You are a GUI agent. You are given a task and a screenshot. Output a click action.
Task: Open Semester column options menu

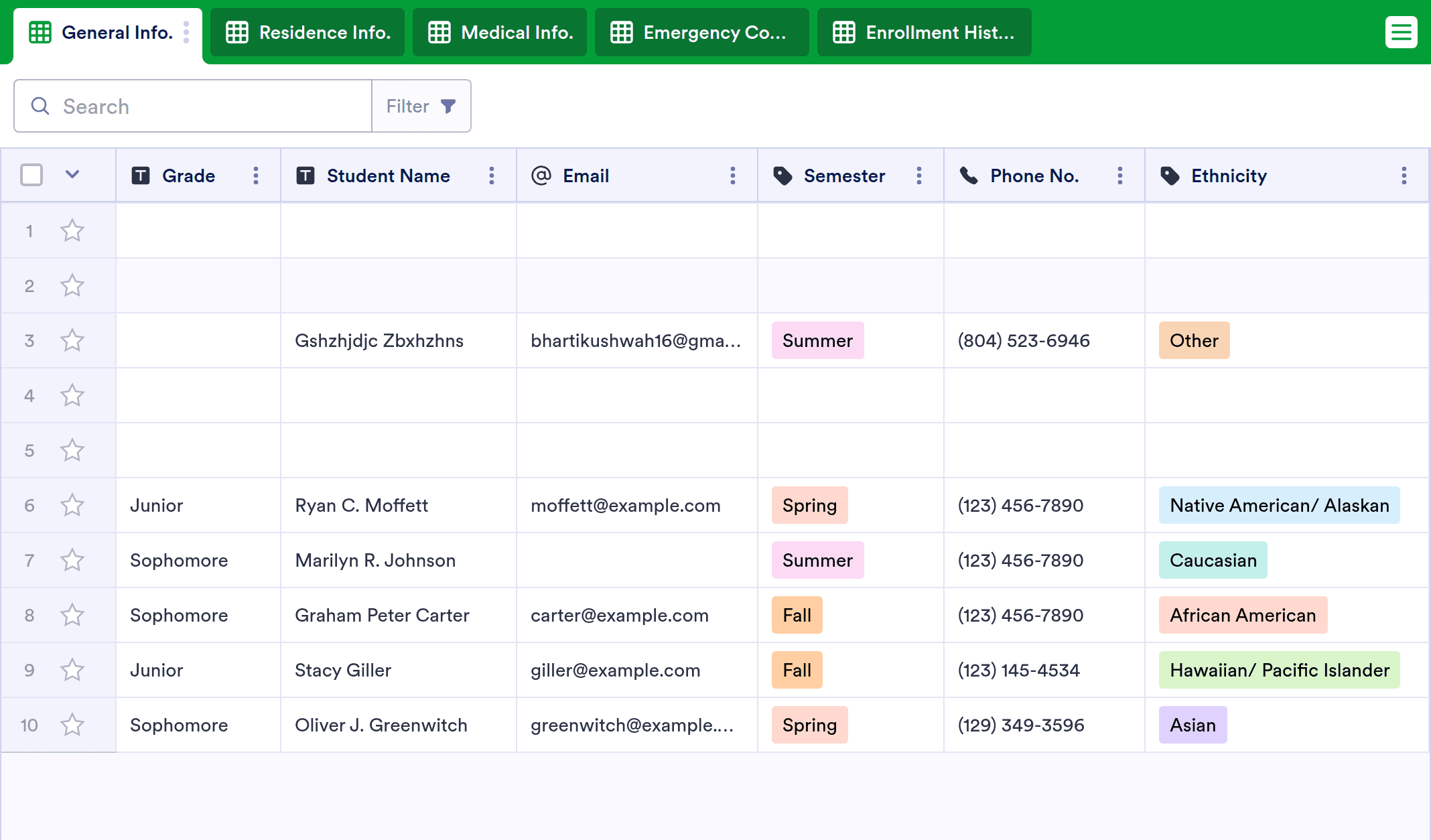[x=919, y=176]
